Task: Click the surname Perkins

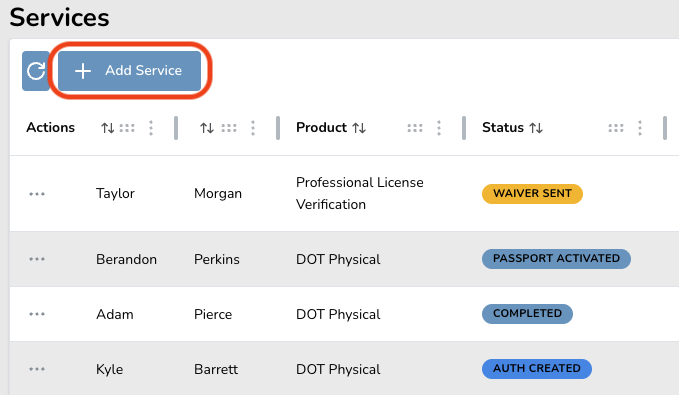Action: point(217,259)
